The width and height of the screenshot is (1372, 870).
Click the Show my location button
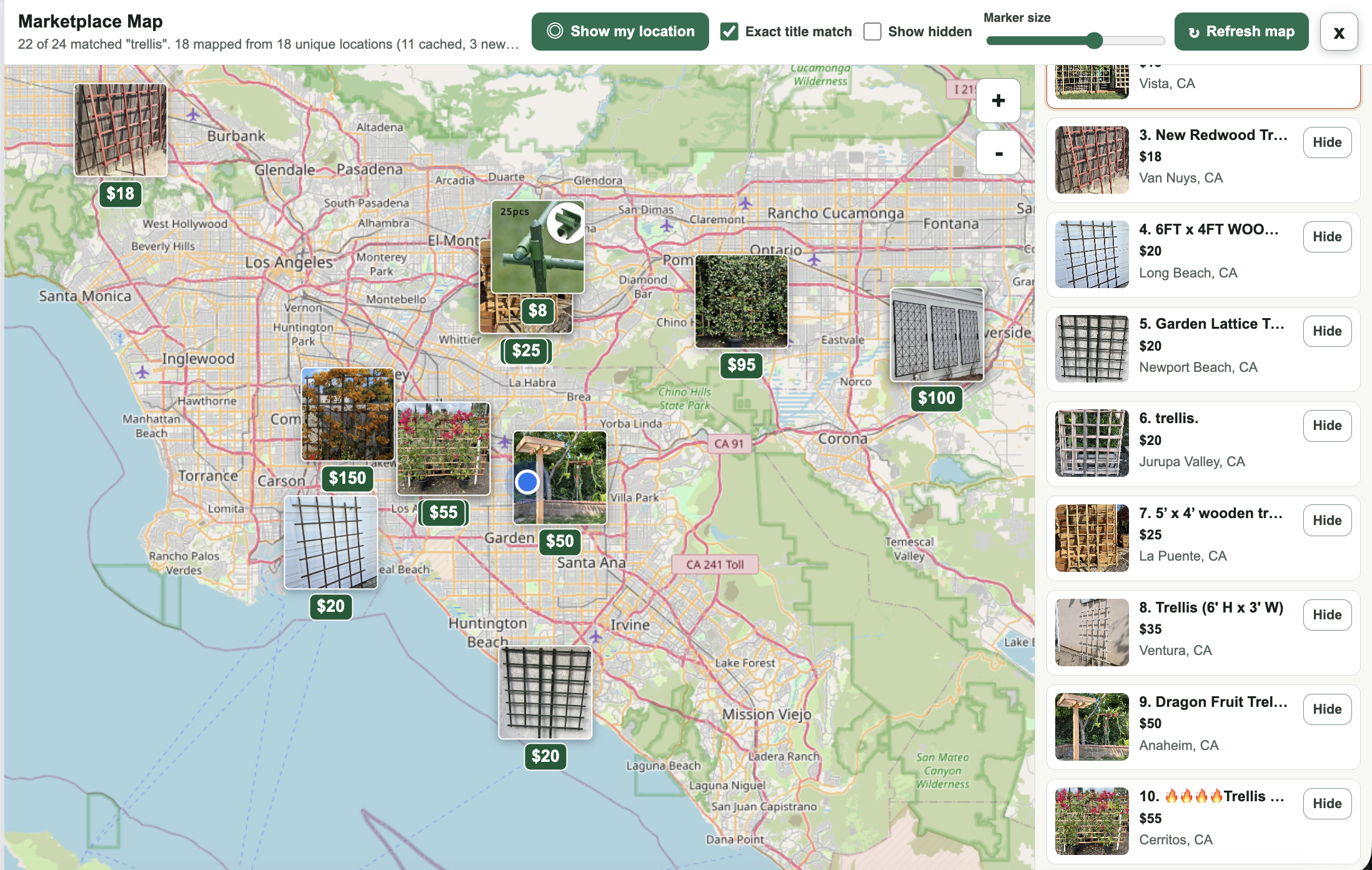point(620,31)
